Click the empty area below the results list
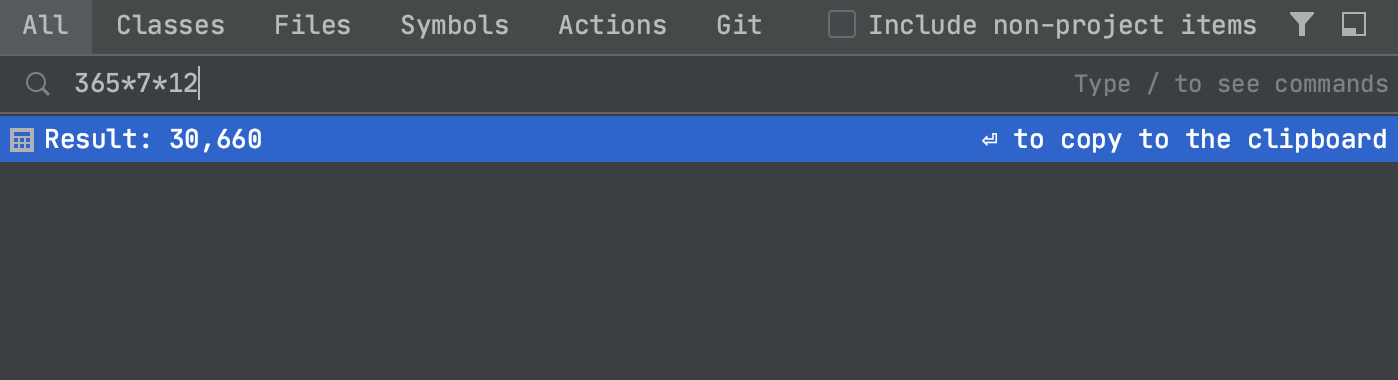Image resolution: width=1398 pixels, height=380 pixels. click(699, 271)
